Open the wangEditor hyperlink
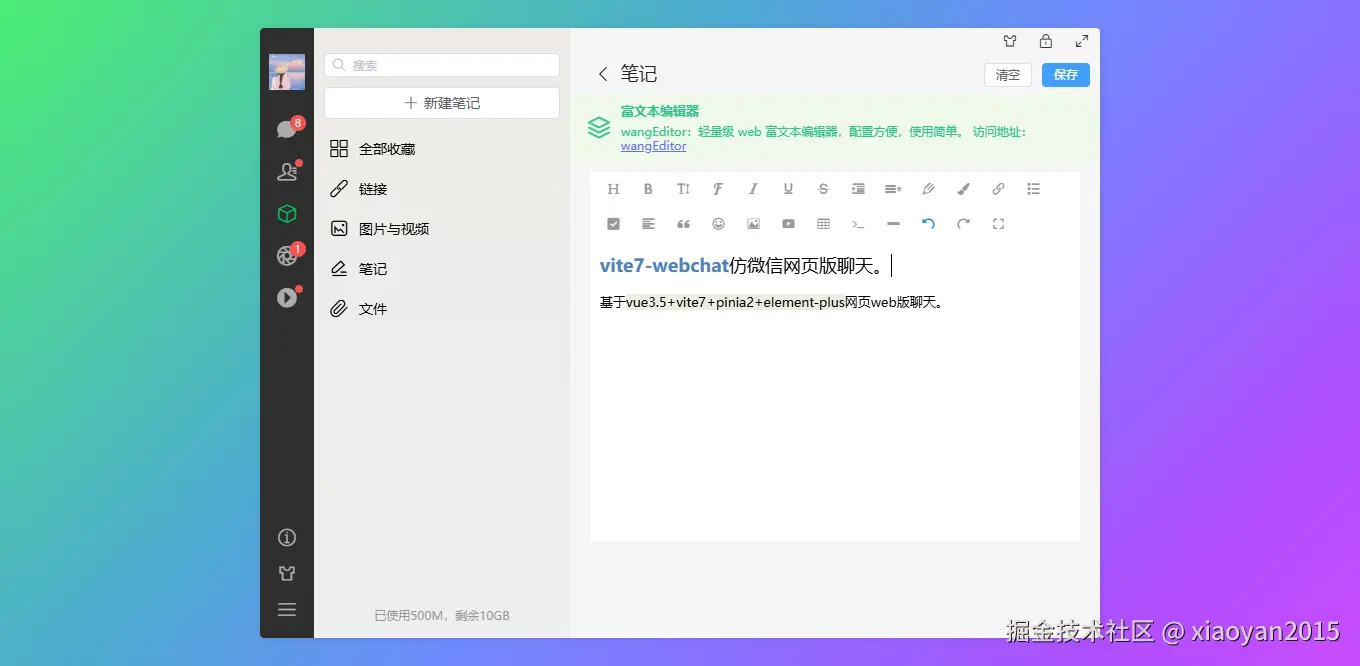The width and height of the screenshot is (1360, 666). click(x=653, y=146)
